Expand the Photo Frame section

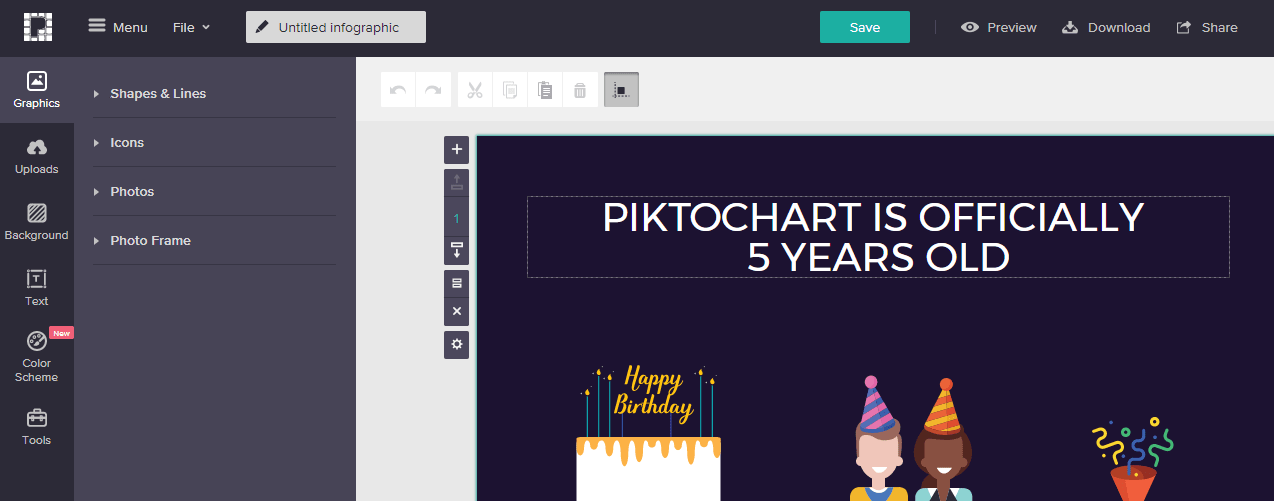coord(214,240)
